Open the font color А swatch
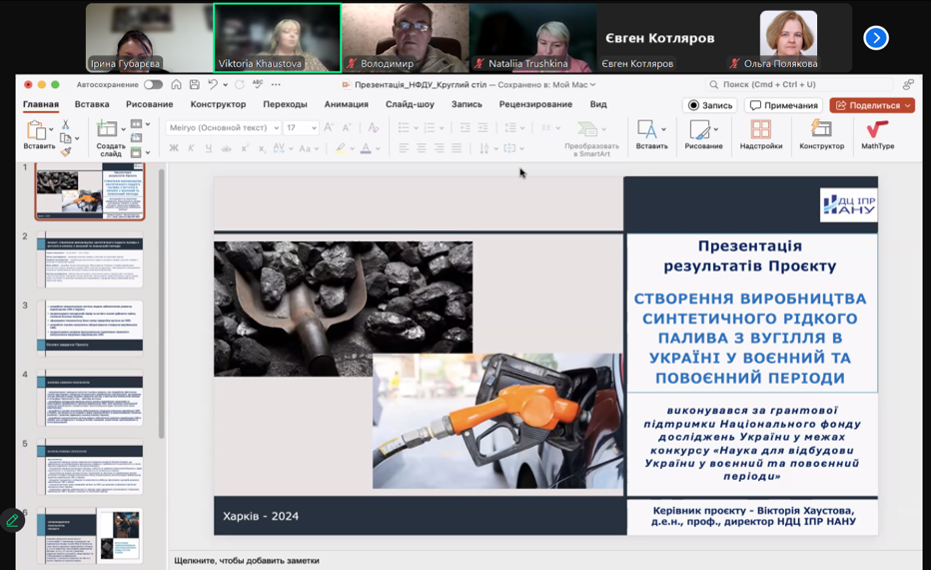Screen dimensions: 931x570 tap(366, 148)
